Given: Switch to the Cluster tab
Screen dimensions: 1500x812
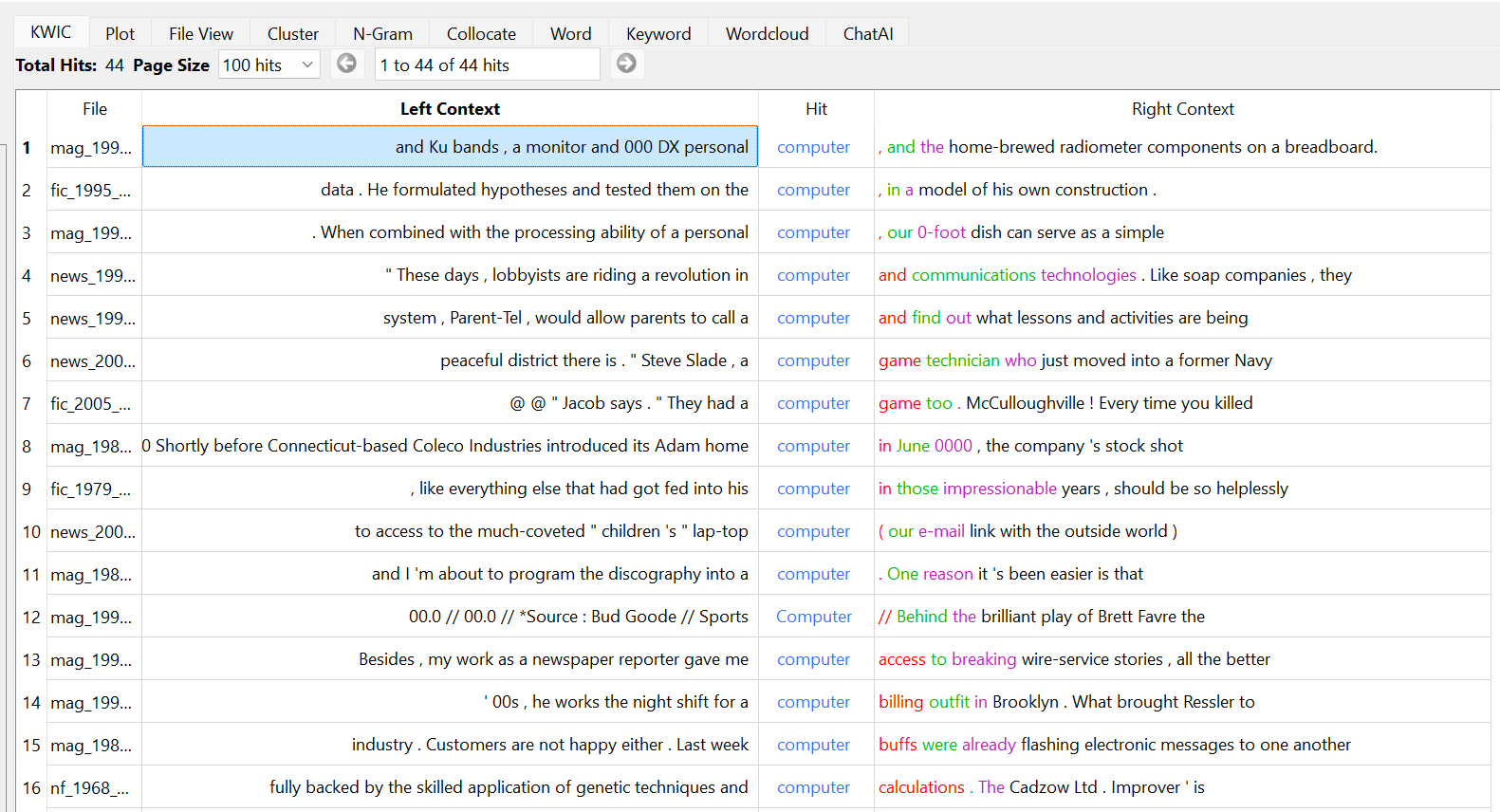Looking at the screenshot, I should coord(292,33).
